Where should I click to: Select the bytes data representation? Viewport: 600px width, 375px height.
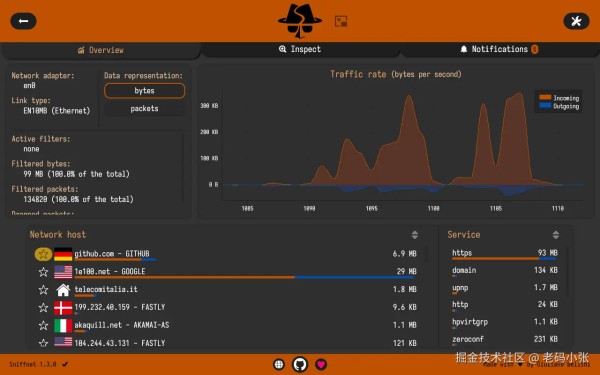(x=144, y=91)
